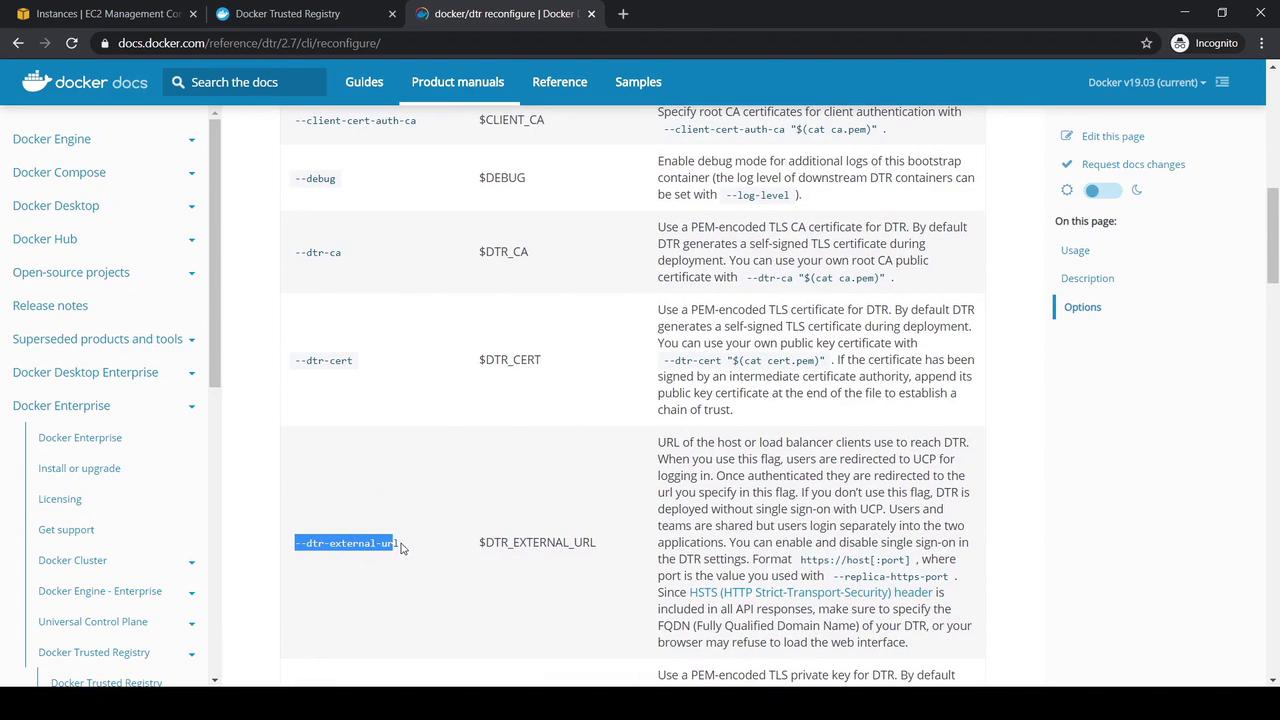Click in the Search the docs field
Screen dimensions: 1280x720
(245, 82)
